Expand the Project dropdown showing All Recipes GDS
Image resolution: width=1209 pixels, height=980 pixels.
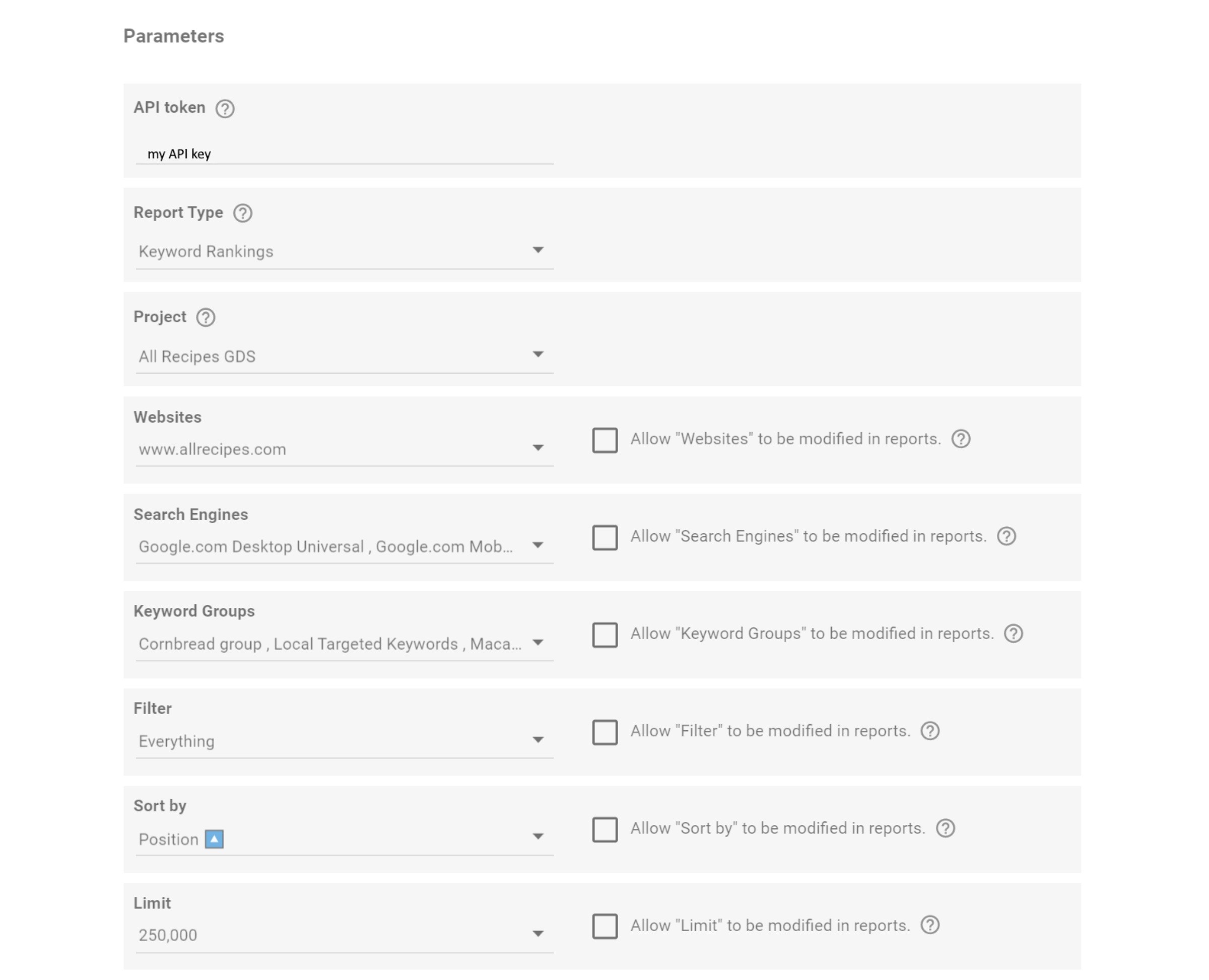point(345,357)
